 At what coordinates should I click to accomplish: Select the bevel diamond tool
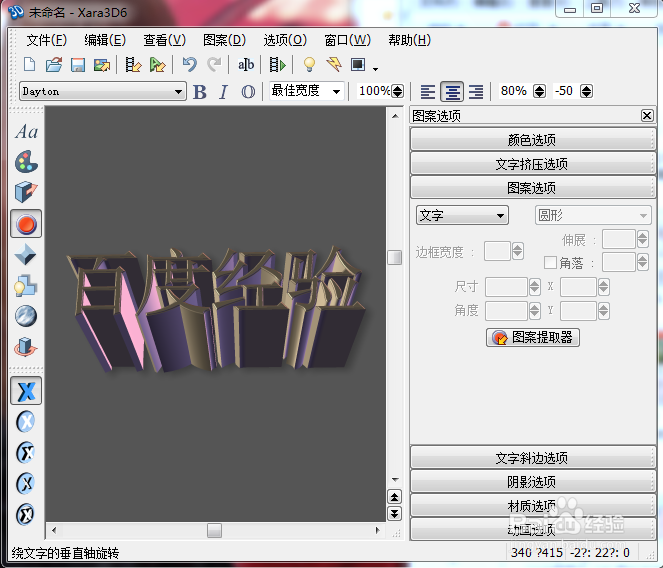[x=26, y=255]
